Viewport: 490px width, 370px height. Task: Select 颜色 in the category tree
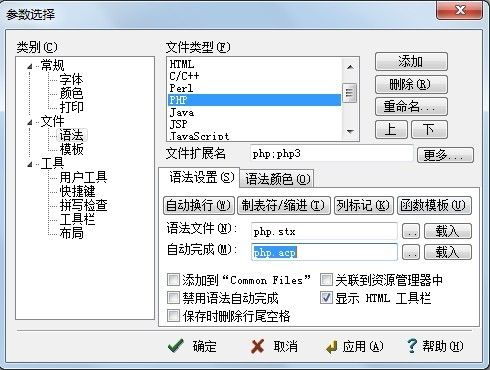click(x=71, y=93)
